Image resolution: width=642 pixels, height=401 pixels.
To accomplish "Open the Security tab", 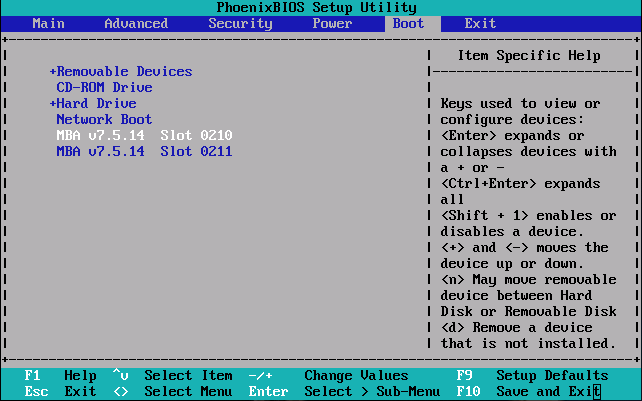I will pos(240,23).
